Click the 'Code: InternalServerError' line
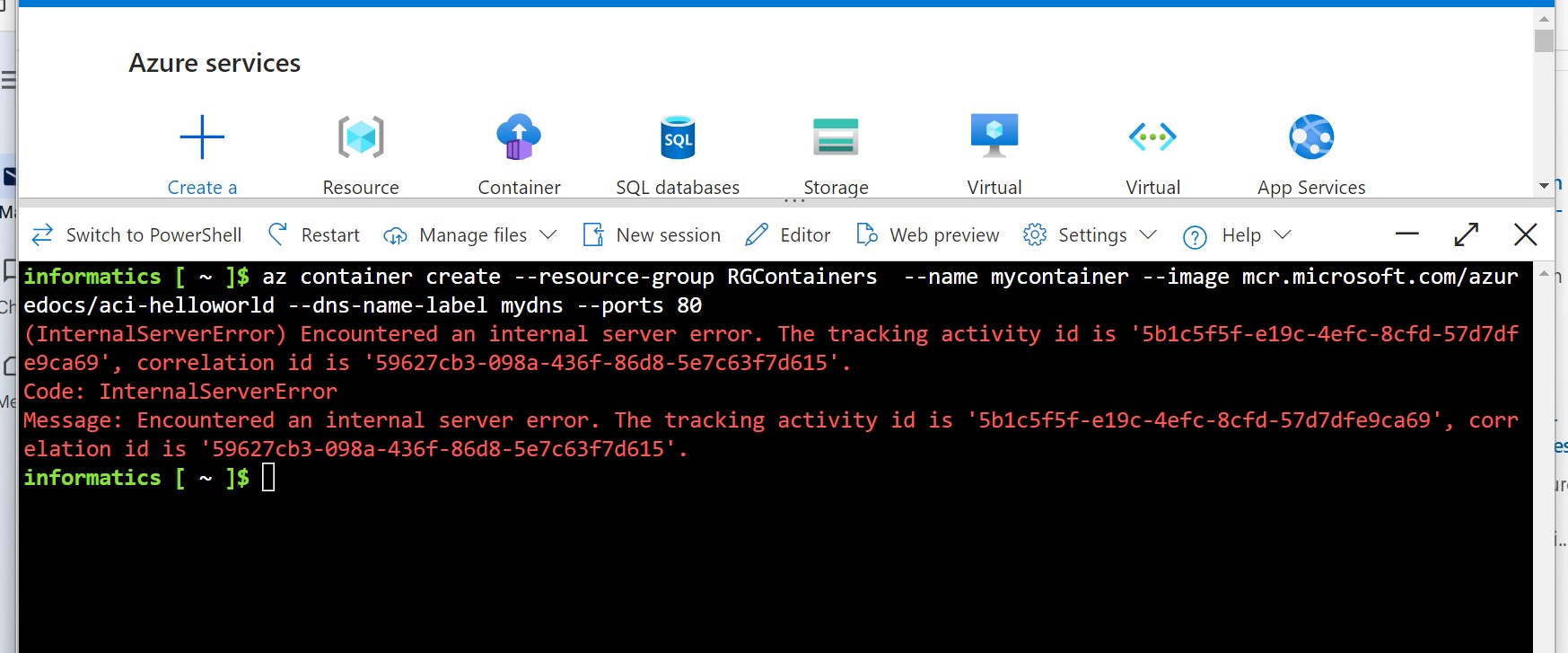Screen dimensions: 1568x653 pos(180,392)
